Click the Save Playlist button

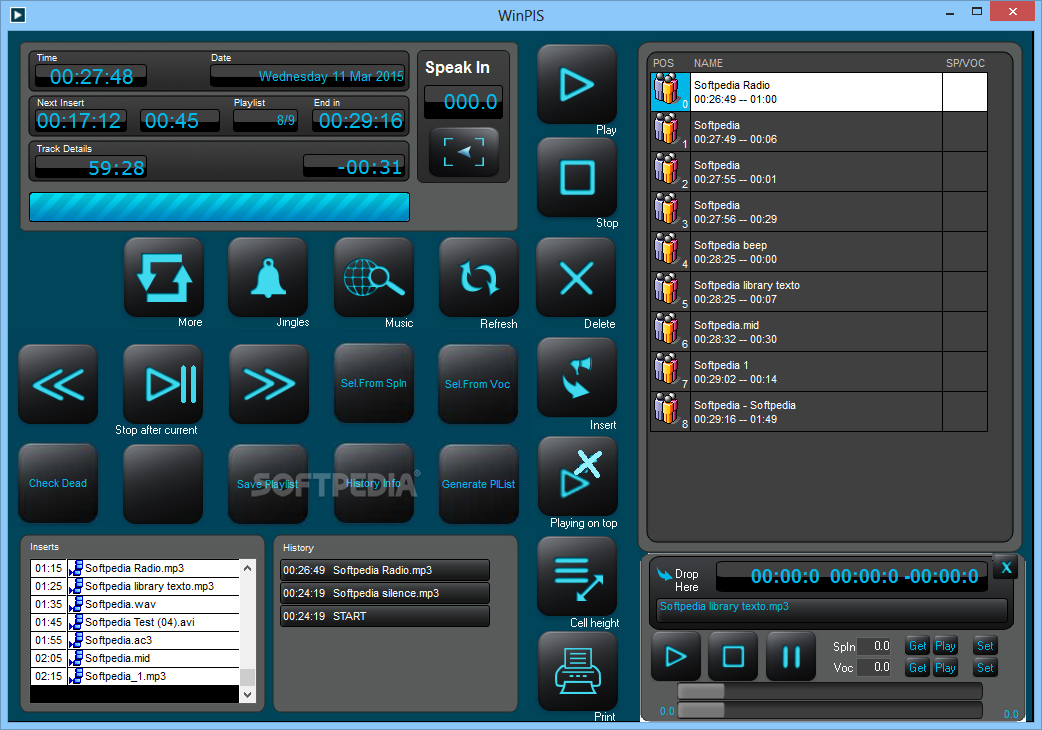click(x=268, y=484)
